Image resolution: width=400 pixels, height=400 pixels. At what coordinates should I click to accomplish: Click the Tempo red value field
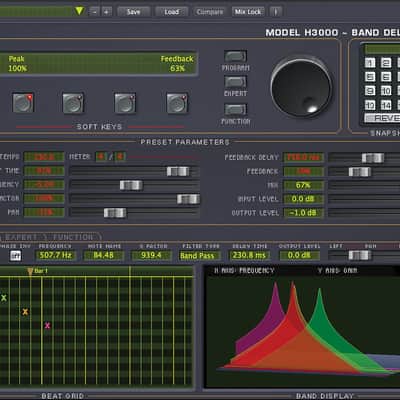44,157
